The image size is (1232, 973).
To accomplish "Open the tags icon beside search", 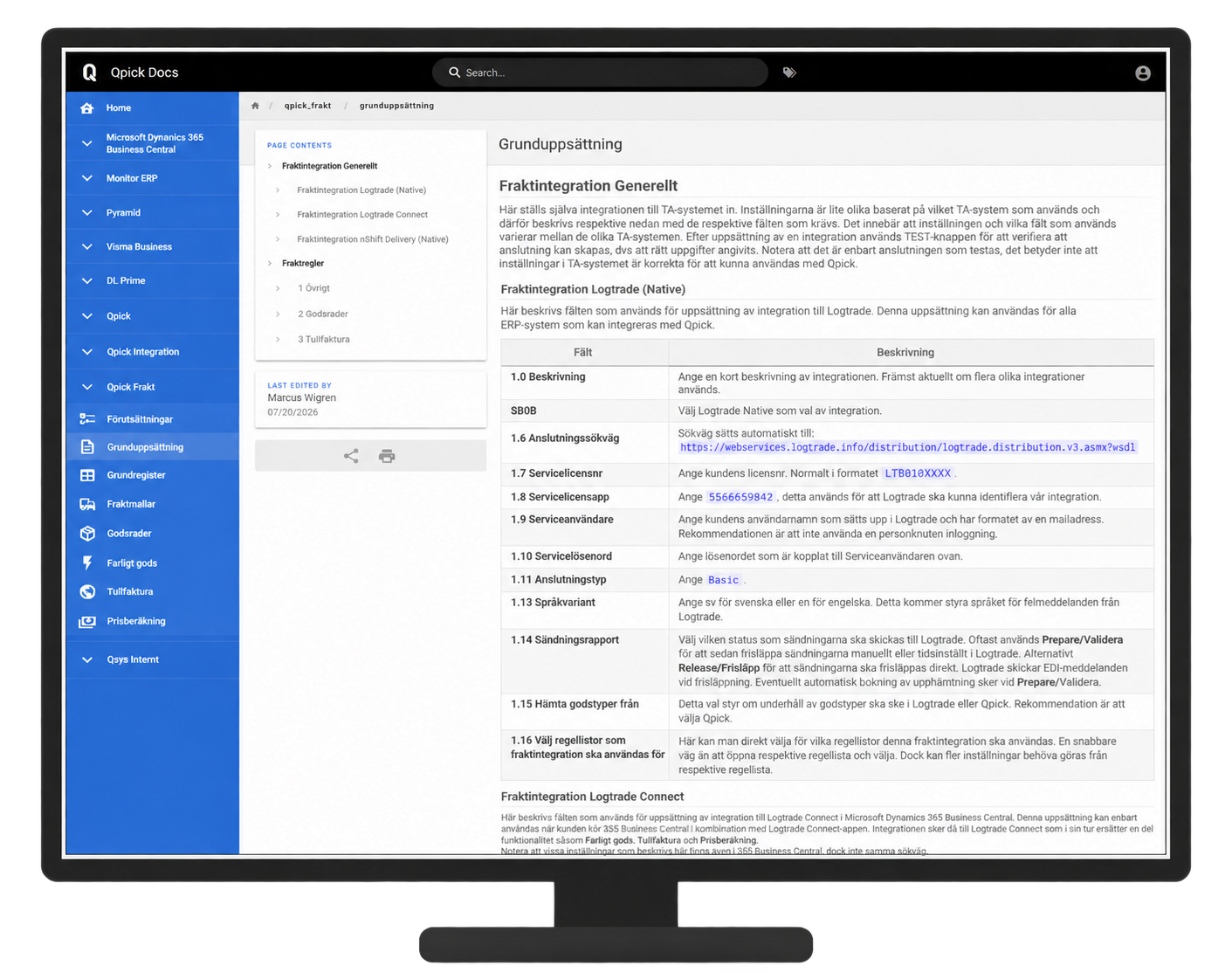I will tap(789, 72).
